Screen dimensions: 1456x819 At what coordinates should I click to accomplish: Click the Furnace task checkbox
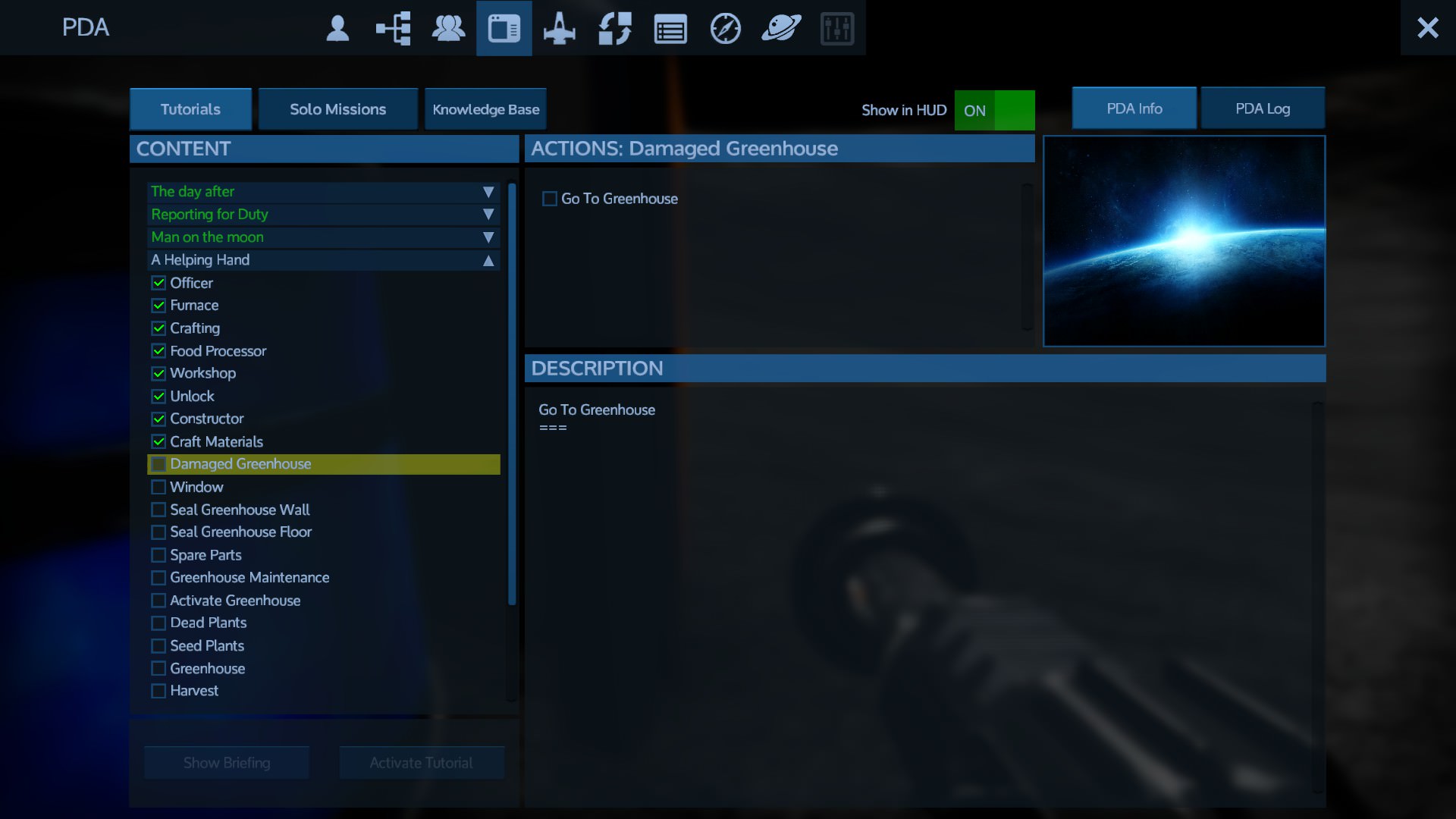coord(158,306)
